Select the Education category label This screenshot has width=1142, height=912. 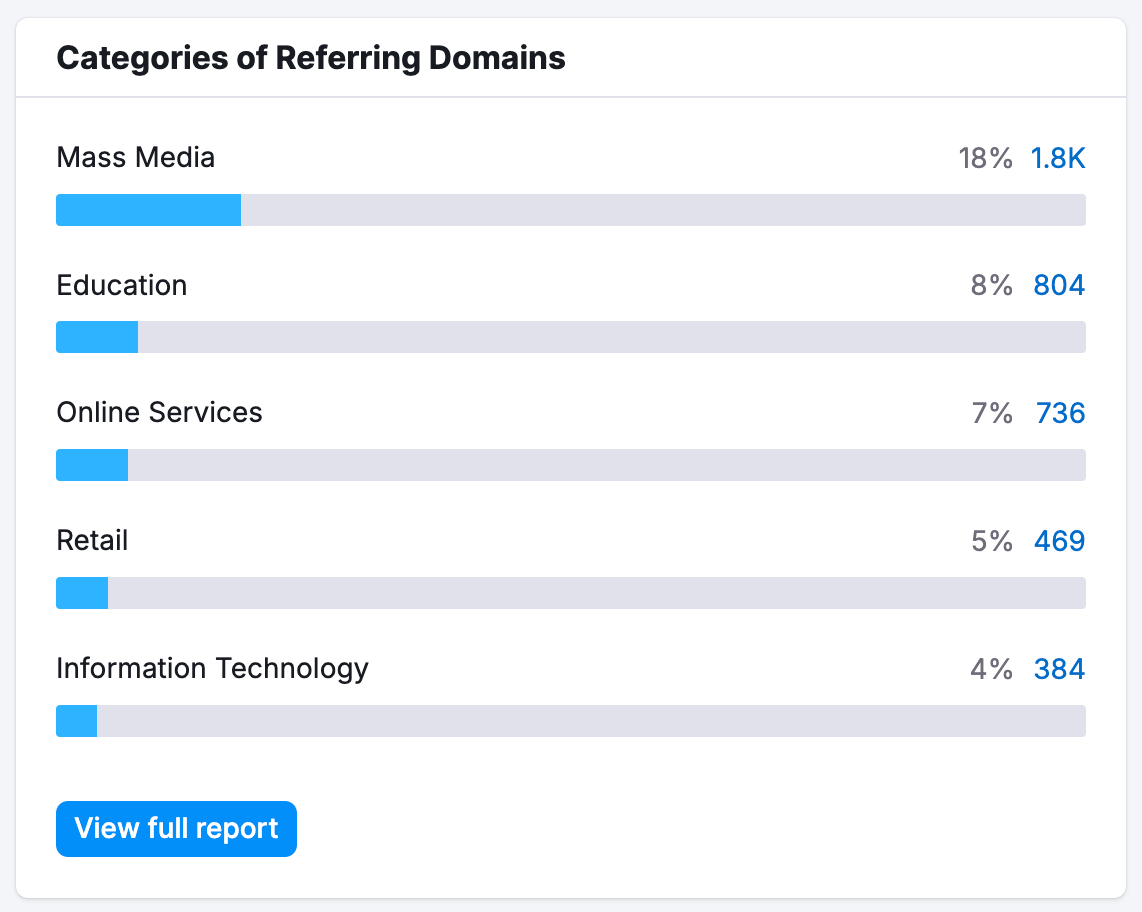(x=121, y=285)
